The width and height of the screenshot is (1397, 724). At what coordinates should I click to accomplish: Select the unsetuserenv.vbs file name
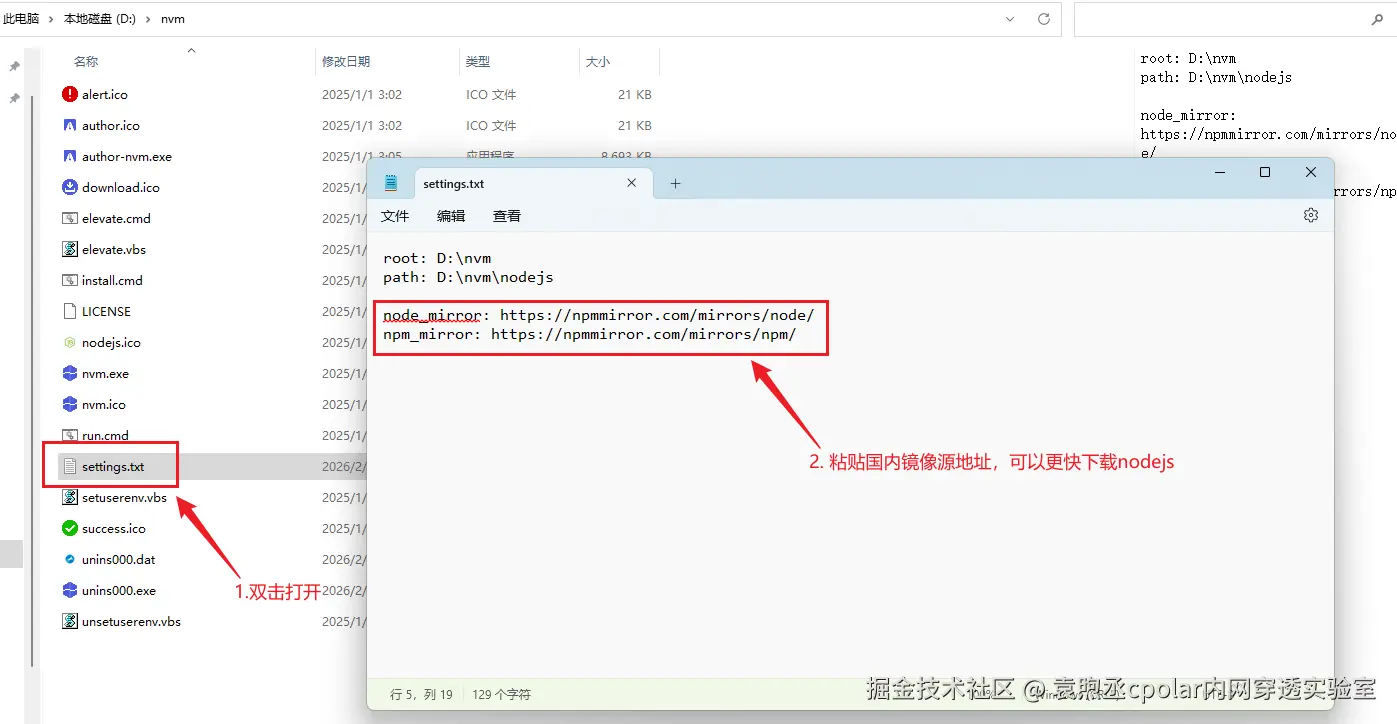point(131,622)
